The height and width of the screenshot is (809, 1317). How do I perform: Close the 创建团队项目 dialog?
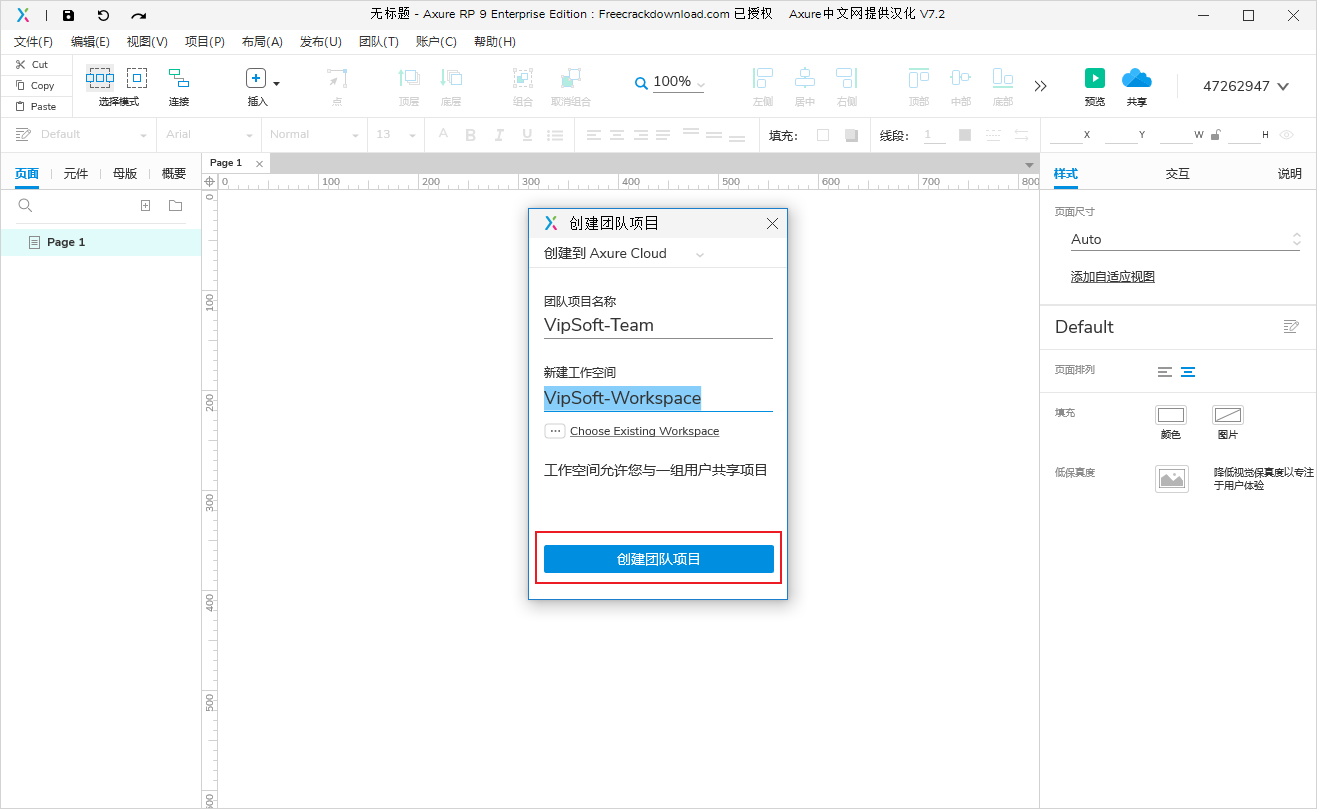[772, 223]
